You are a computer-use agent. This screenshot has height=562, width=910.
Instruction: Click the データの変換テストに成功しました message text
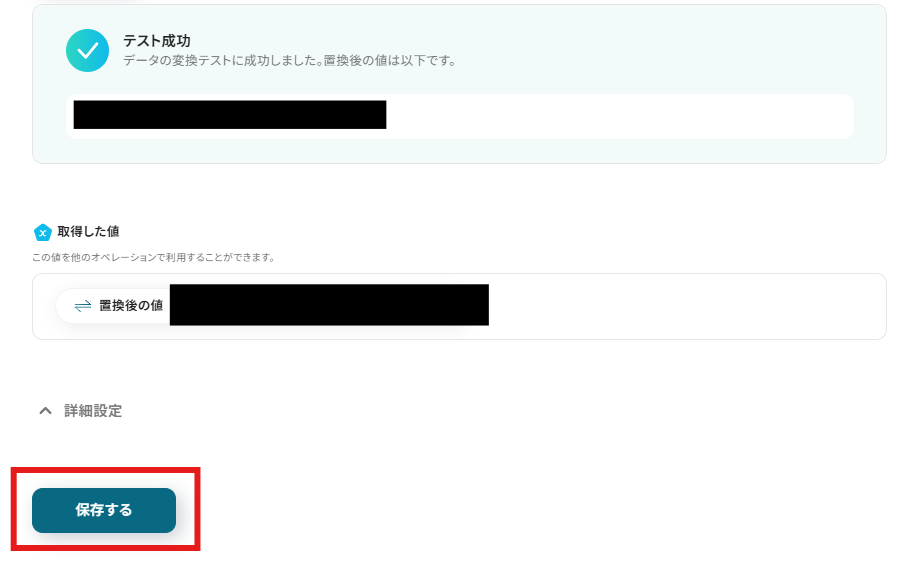(x=222, y=60)
